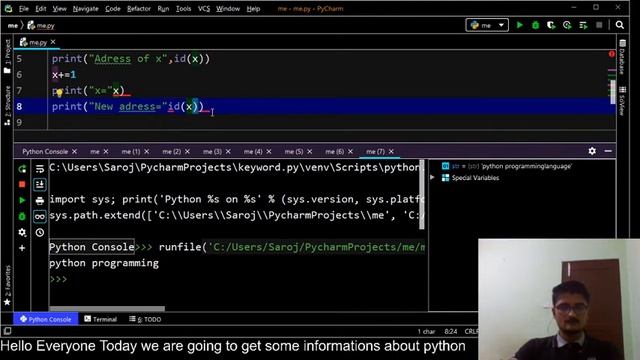Open Terminal tool window
Viewport: 640px width, 360px height.
click(x=100, y=319)
